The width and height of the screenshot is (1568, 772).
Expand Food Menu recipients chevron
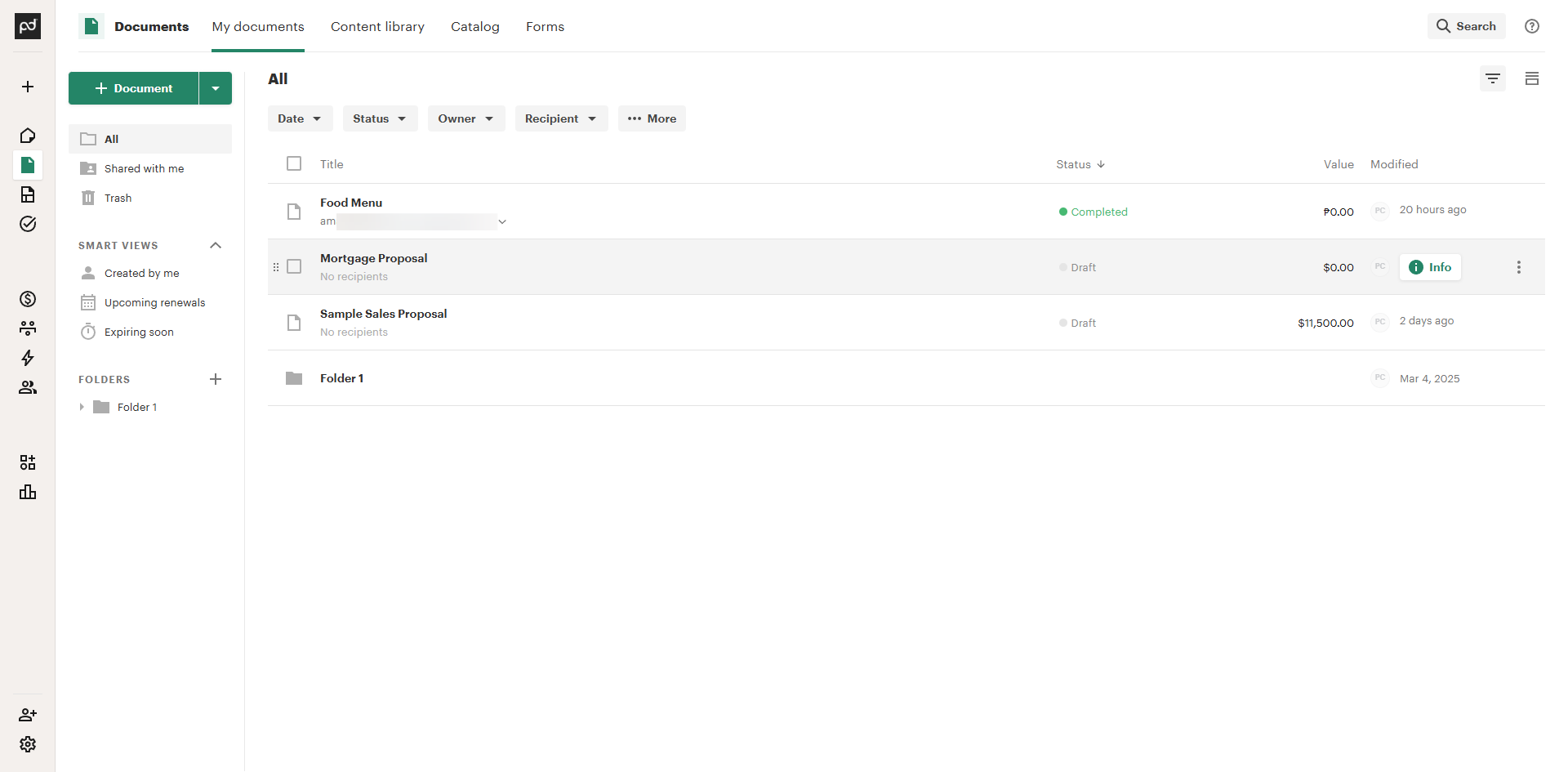tap(502, 221)
